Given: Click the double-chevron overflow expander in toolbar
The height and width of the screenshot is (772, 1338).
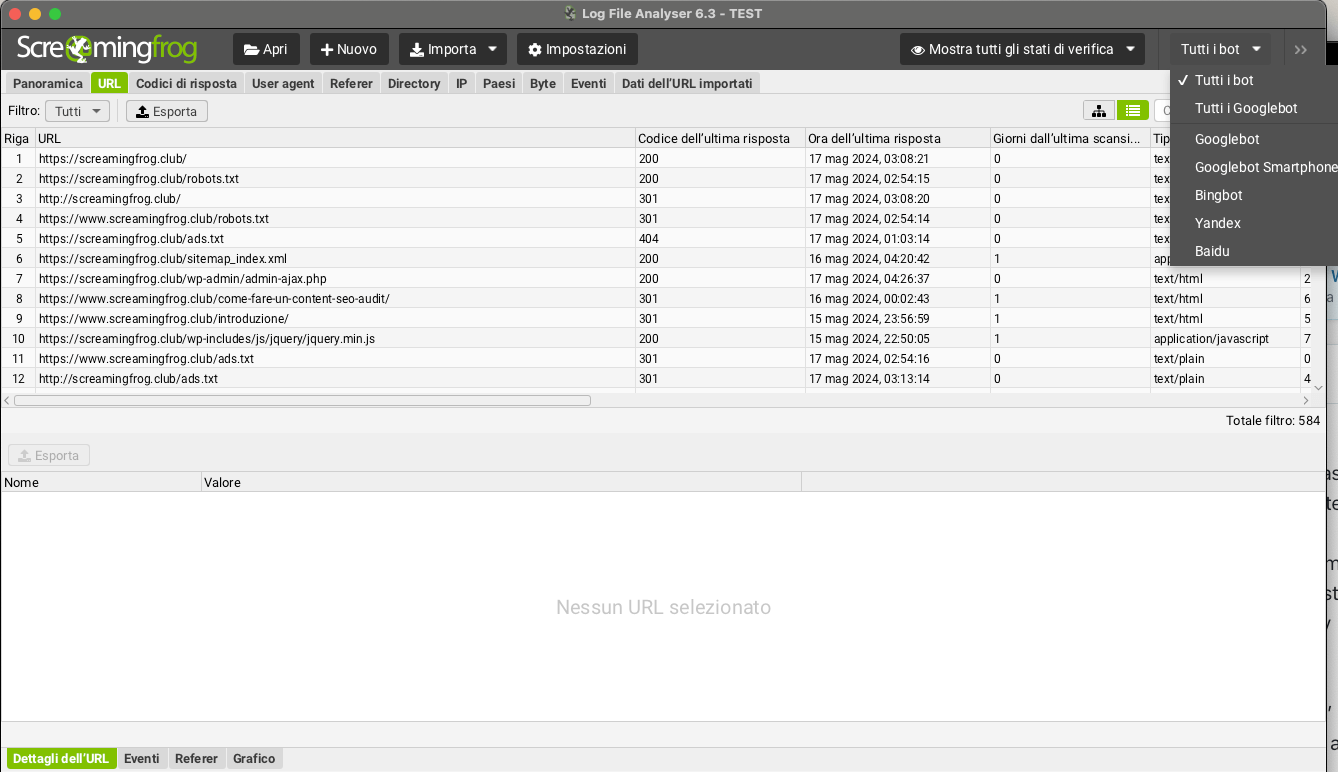Looking at the screenshot, I should click(1300, 48).
